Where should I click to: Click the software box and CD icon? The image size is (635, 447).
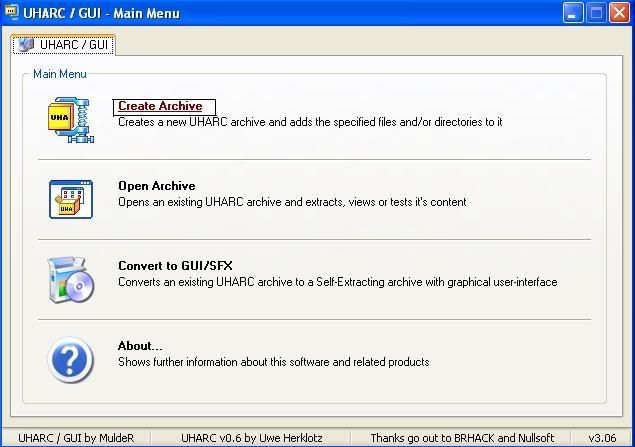71,279
